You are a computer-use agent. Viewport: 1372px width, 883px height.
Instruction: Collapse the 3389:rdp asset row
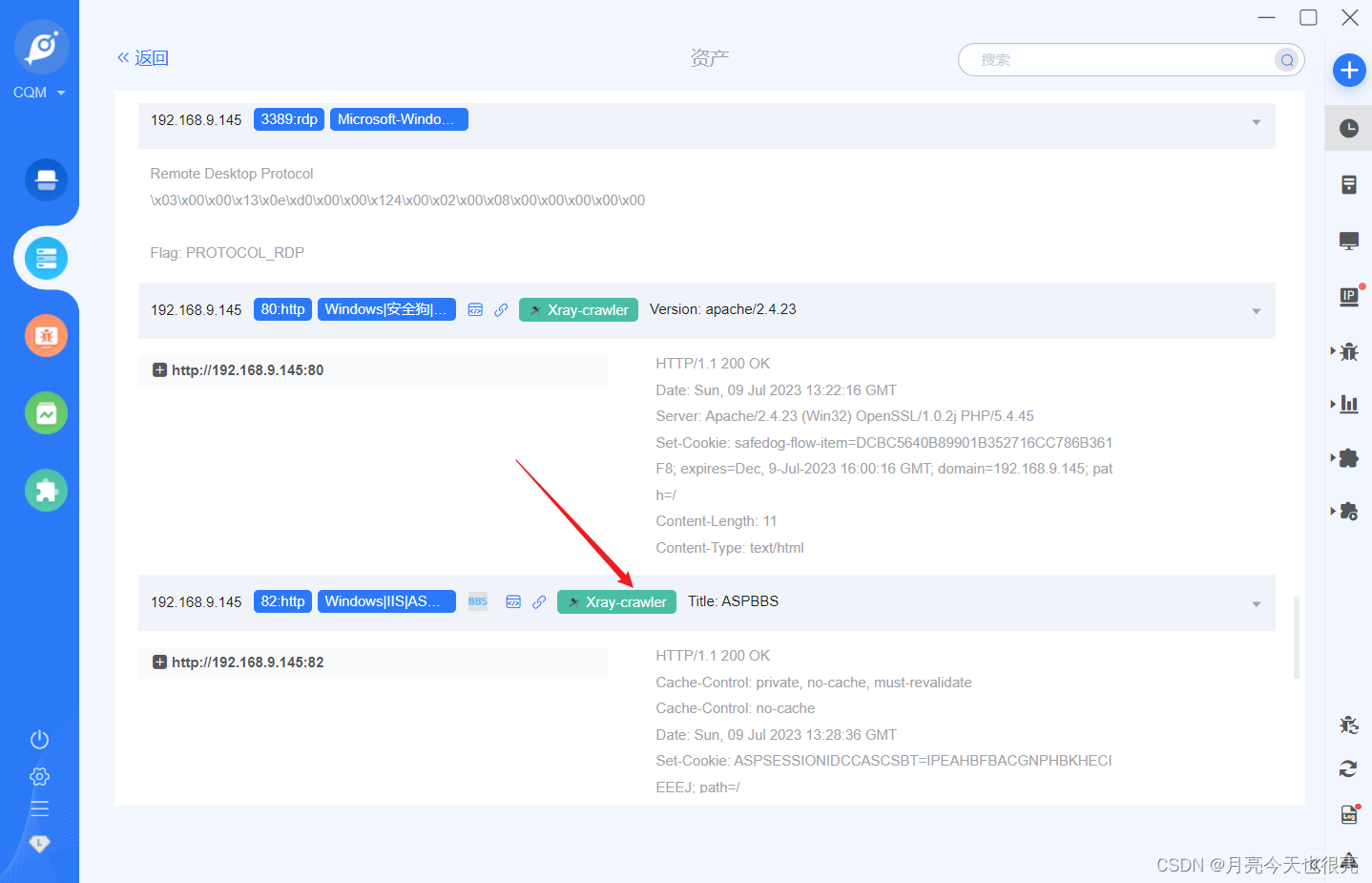coord(1257,122)
